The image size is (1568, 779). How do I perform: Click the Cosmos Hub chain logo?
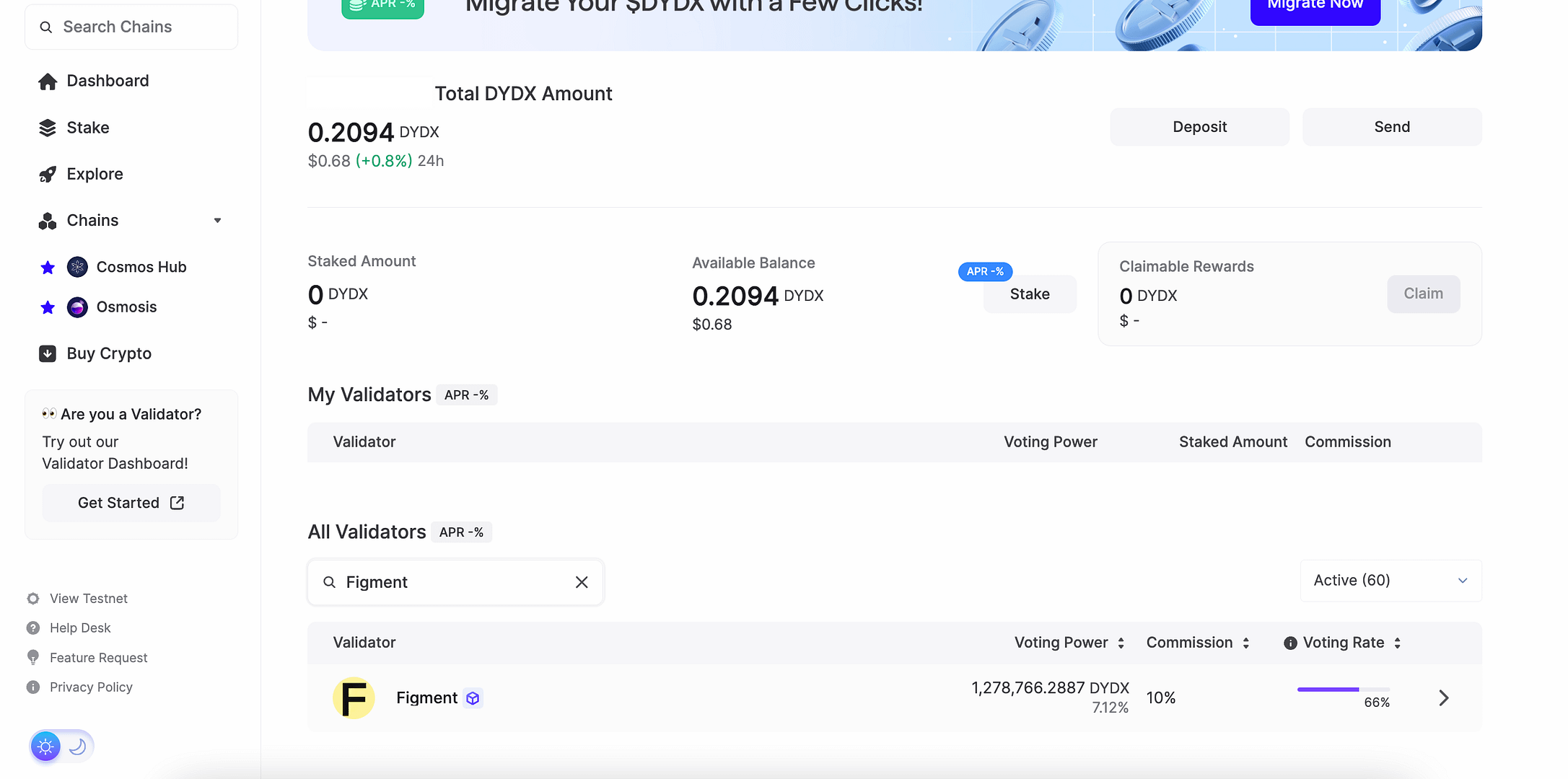click(x=76, y=266)
